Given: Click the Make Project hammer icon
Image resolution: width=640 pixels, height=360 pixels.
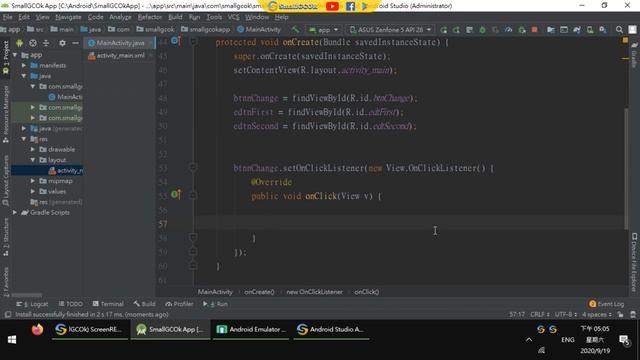Looking at the screenshot, I should tap(295, 29).
